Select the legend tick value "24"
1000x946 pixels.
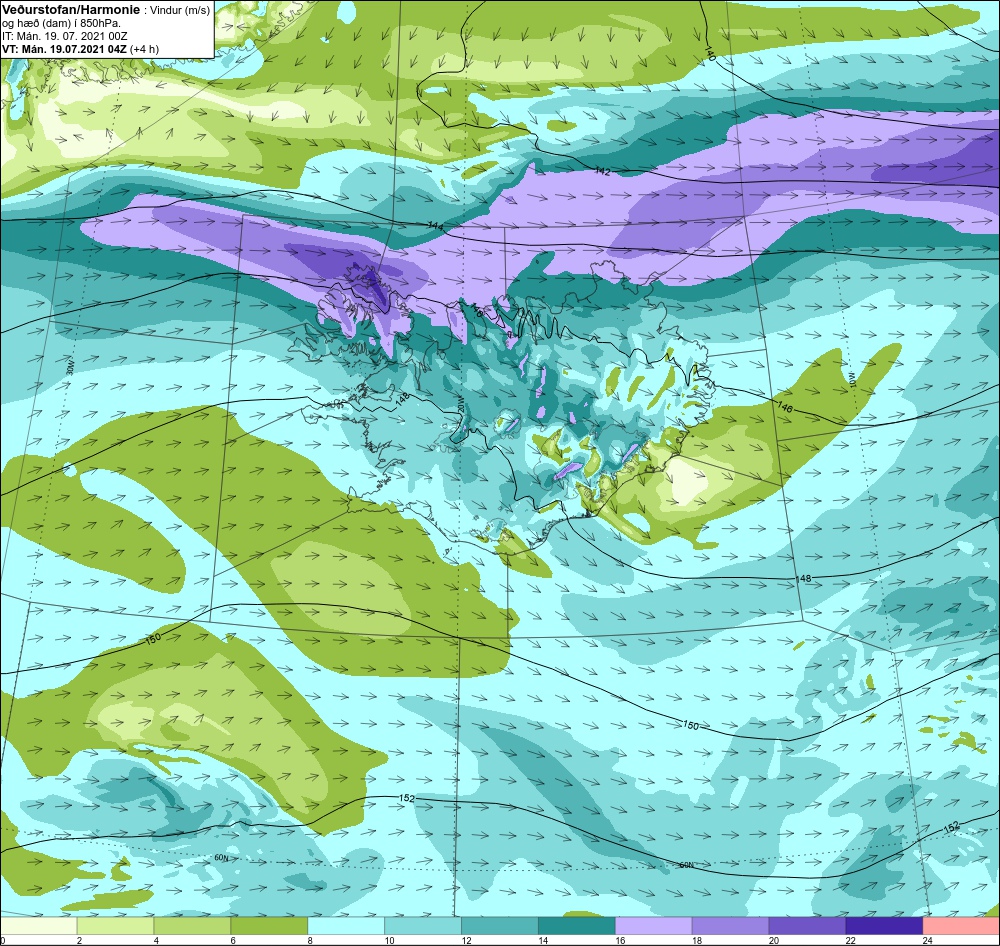(x=927, y=940)
